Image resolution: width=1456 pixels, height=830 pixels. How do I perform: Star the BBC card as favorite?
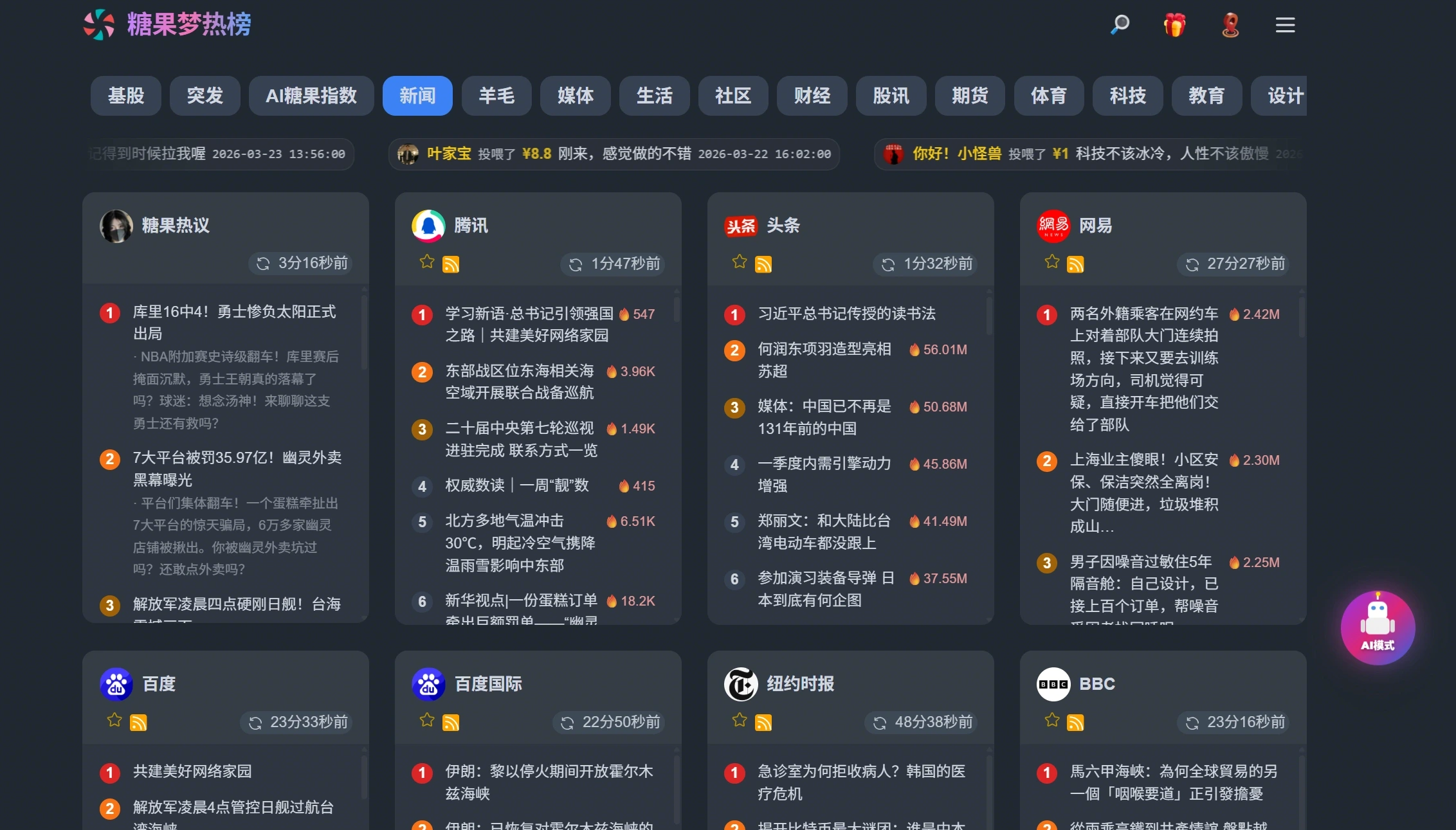coord(1052,720)
